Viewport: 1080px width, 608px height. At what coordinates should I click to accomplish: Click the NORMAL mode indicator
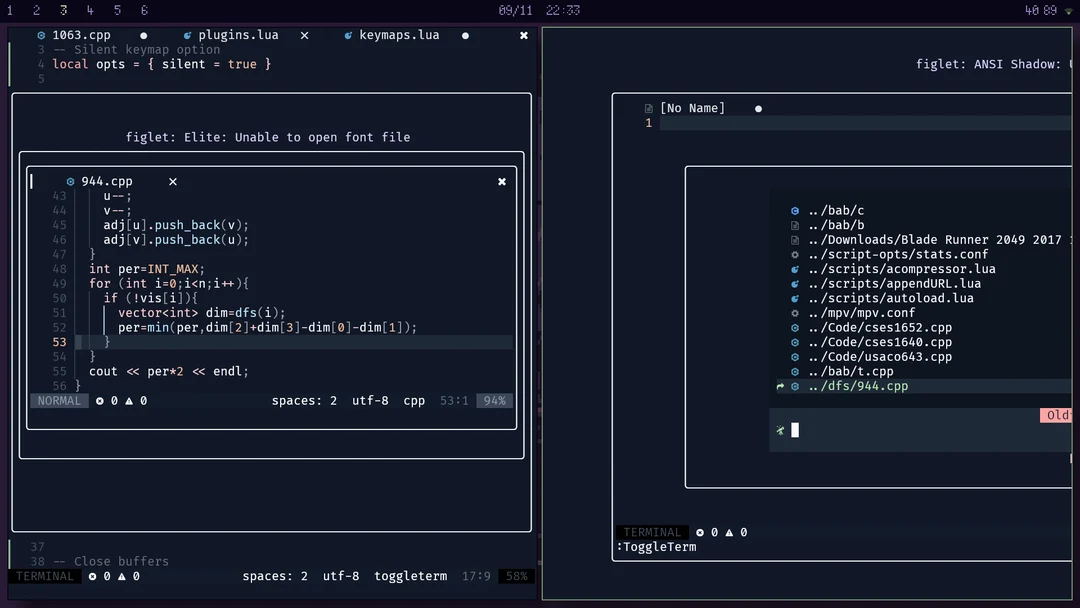pyautogui.click(x=59, y=400)
